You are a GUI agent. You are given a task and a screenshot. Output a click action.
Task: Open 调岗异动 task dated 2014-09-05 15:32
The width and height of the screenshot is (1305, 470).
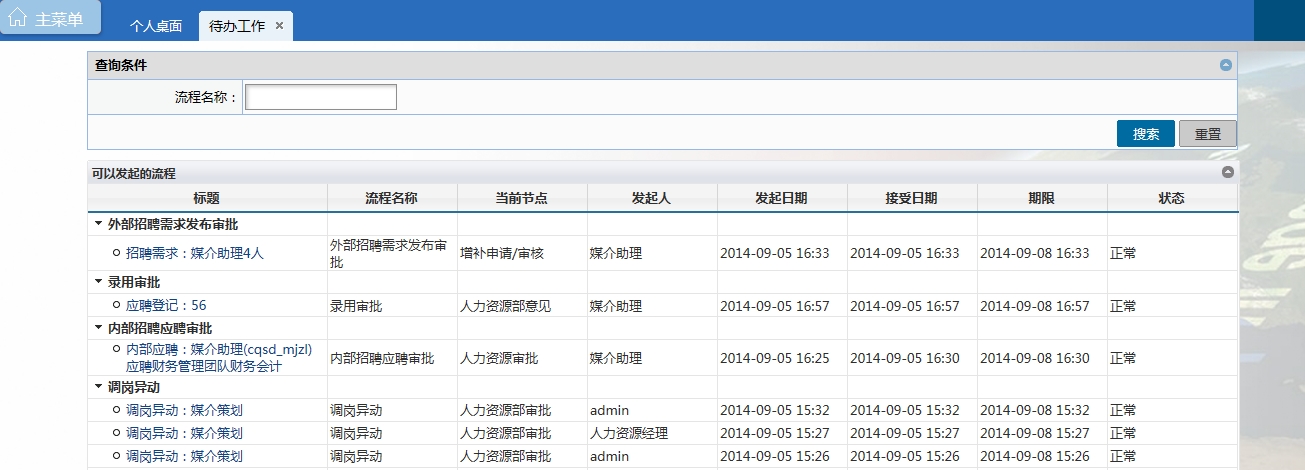tap(184, 410)
